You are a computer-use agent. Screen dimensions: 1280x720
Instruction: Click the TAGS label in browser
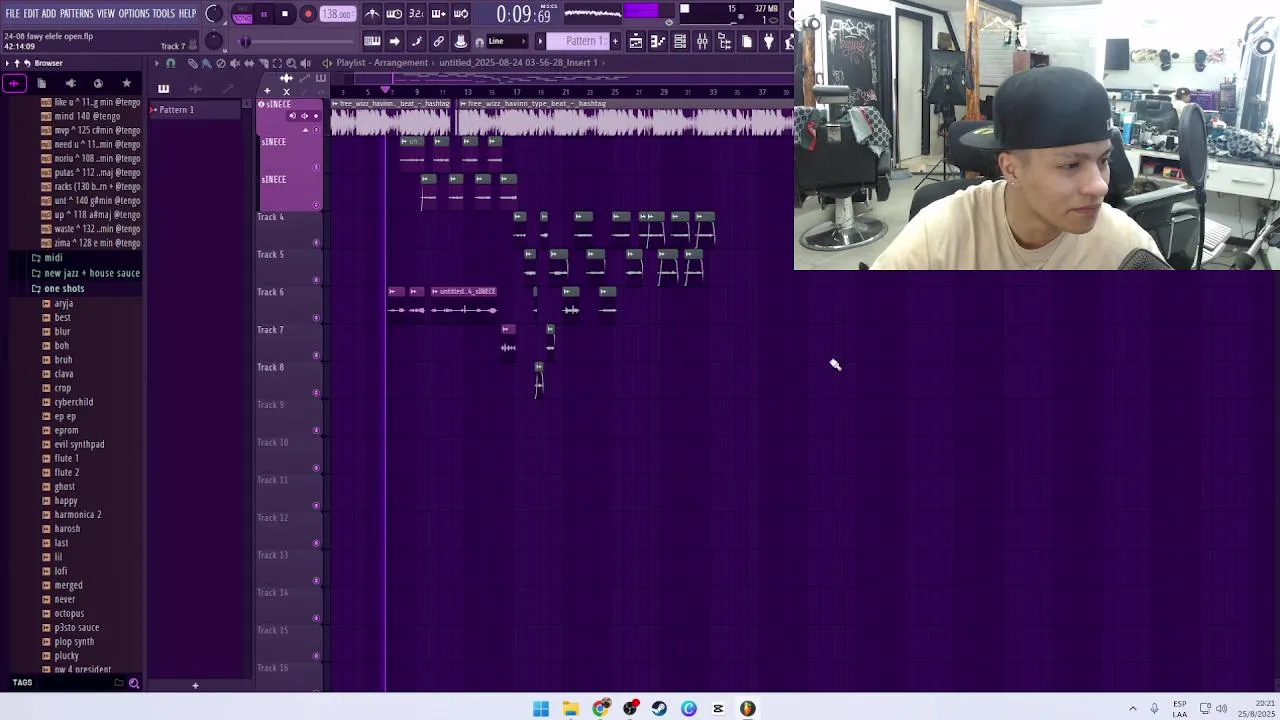pos(22,683)
